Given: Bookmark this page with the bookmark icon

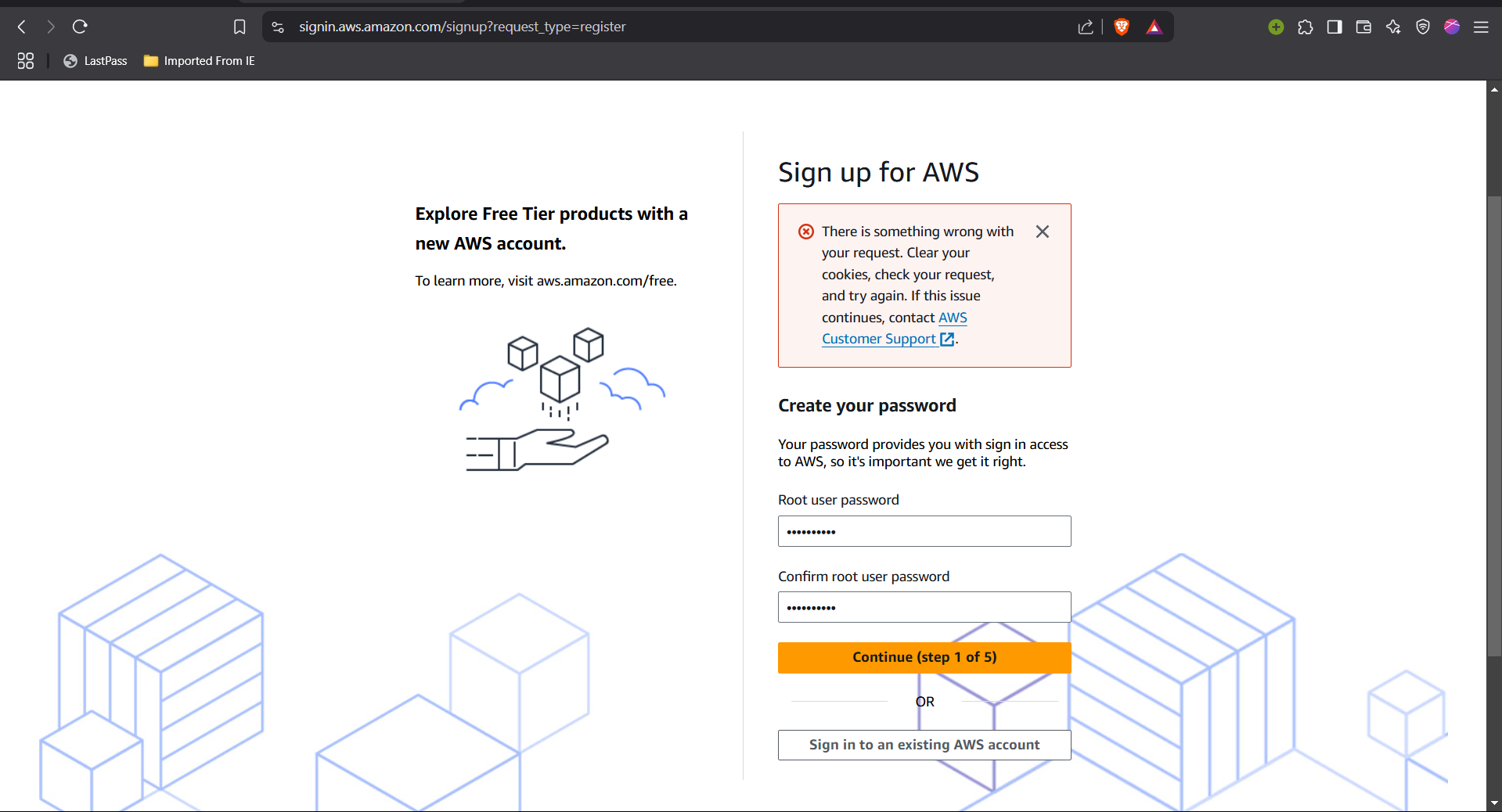Looking at the screenshot, I should [x=240, y=27].
